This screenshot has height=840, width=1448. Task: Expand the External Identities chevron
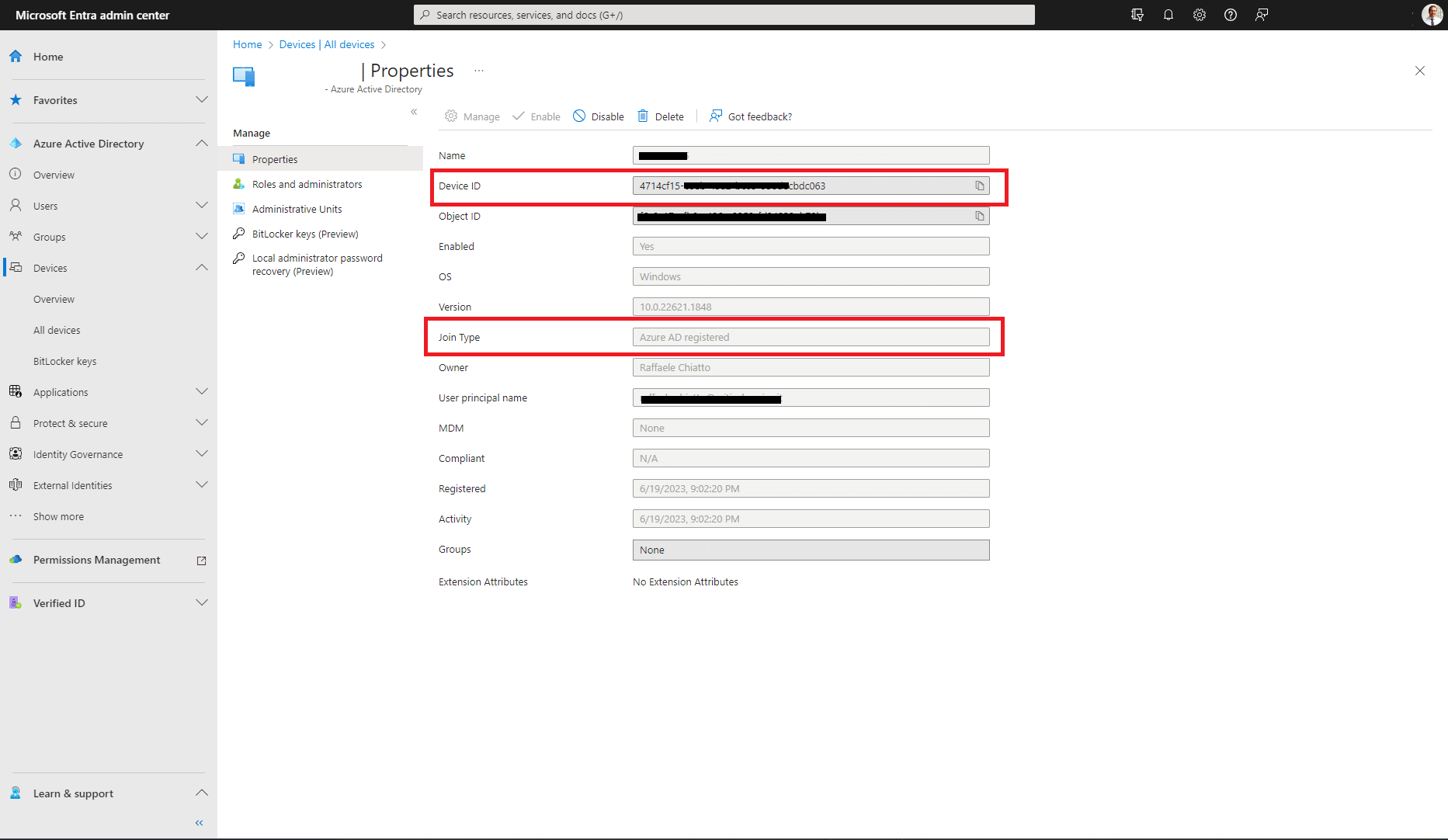[202, 484]
